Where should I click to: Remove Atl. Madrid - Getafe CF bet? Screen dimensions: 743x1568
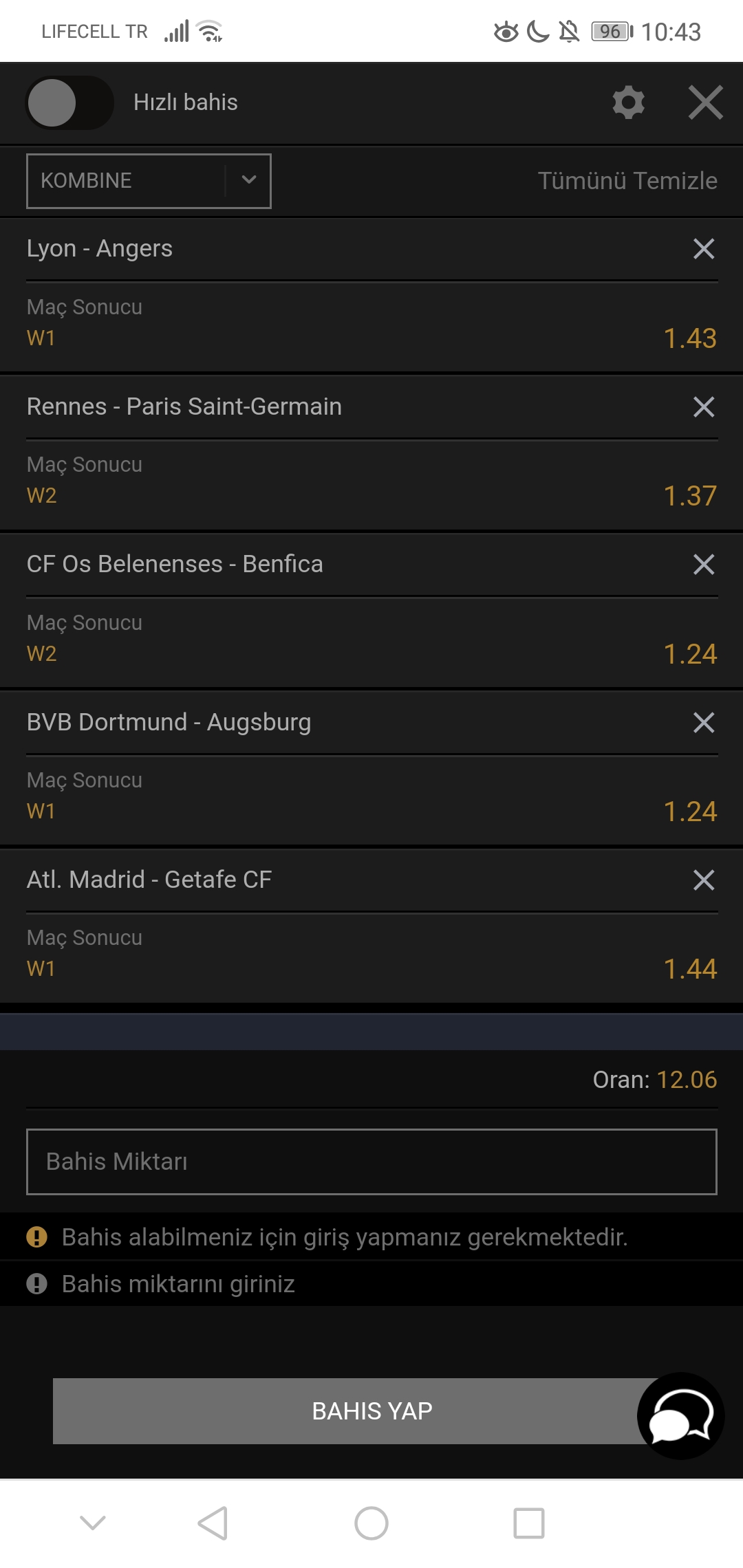click(704, 880)
